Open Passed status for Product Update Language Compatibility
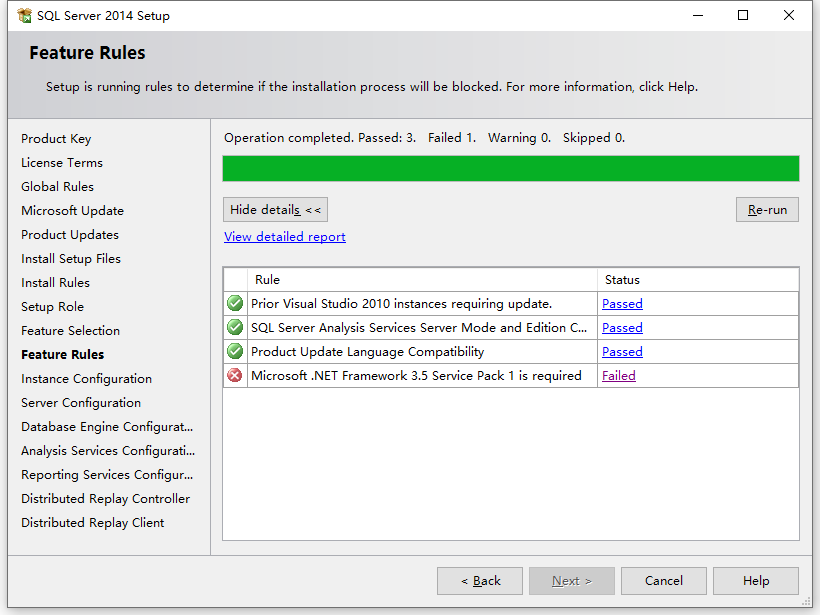 [622, 352]
